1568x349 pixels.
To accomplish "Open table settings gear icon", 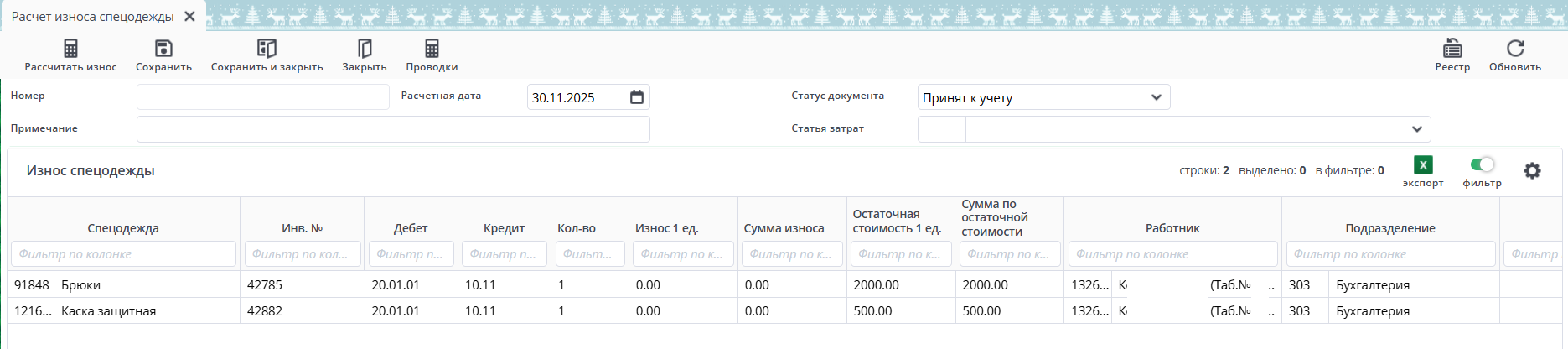I will click(x=1532, y=171).
